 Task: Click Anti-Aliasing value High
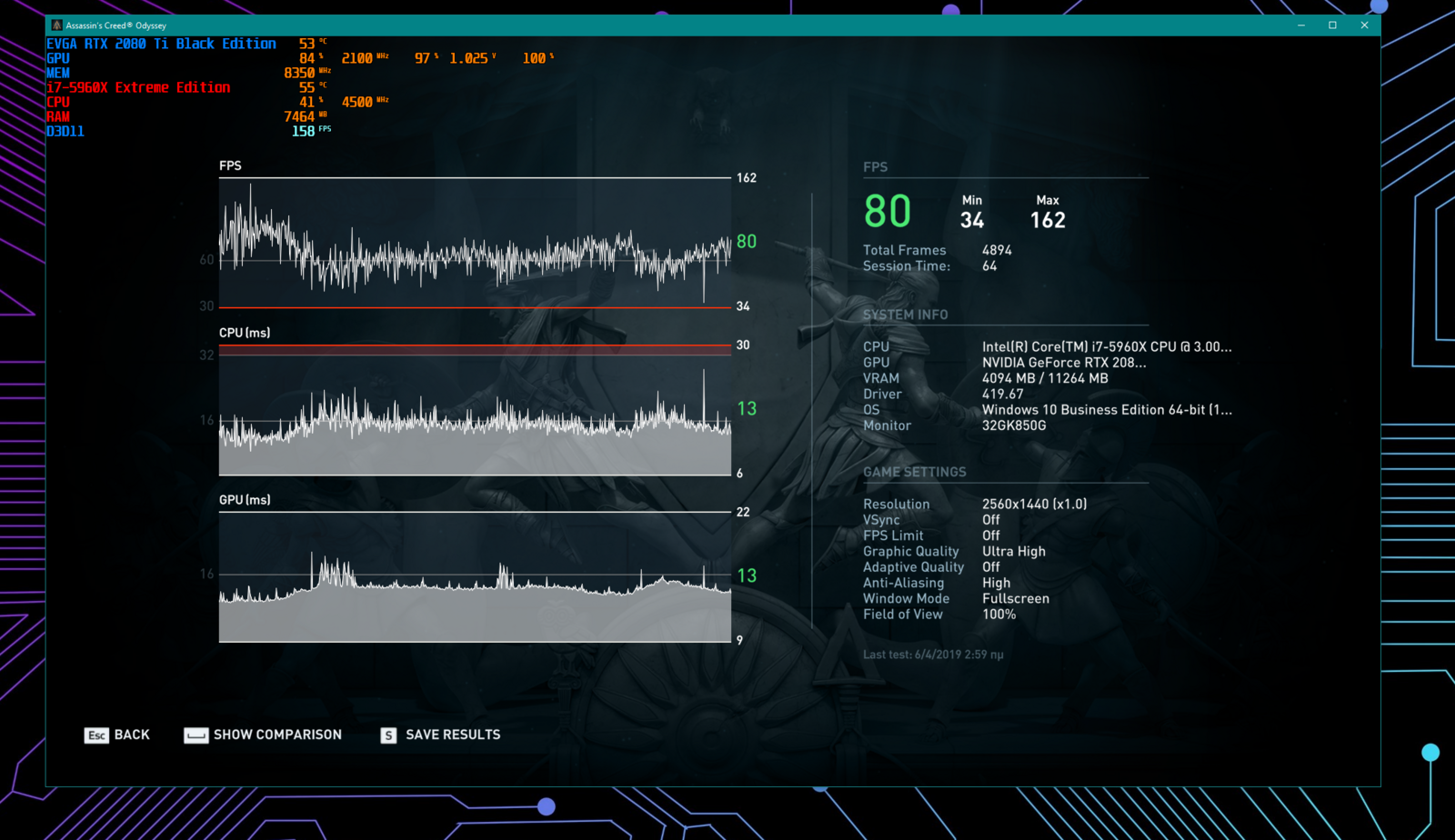tap(996, 583)
